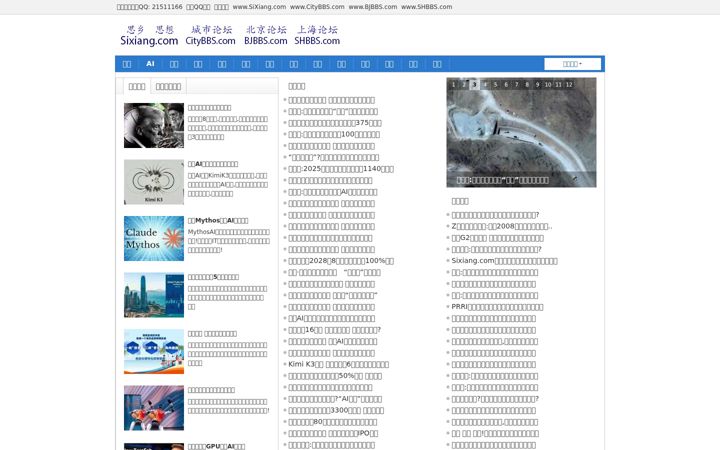720x450 pixels.
Task: Click the QQ: 21511166 contact text
Action: click(x=149, y=7)
